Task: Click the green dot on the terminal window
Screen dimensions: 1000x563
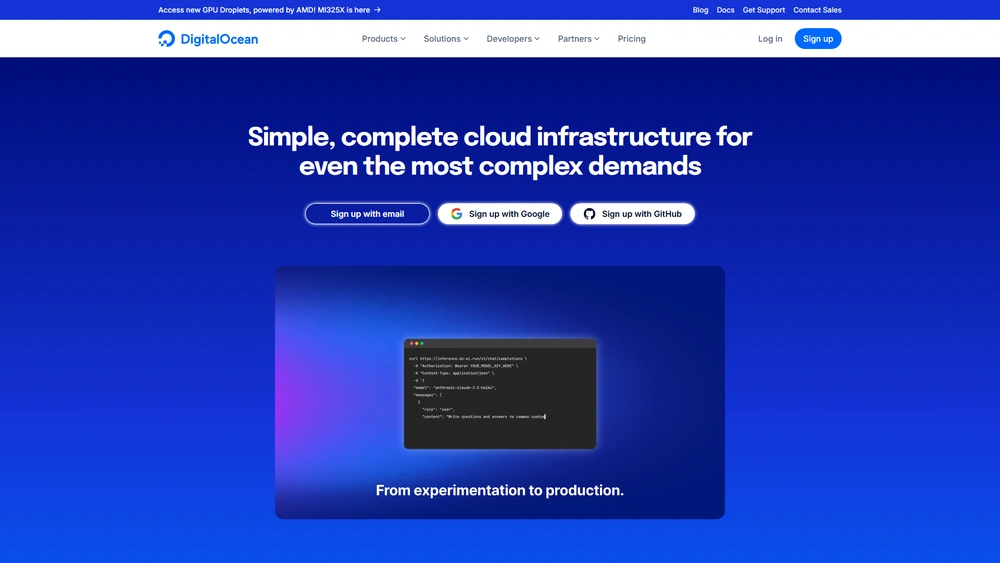Action: pyautogui.click(x=422, y=343)
